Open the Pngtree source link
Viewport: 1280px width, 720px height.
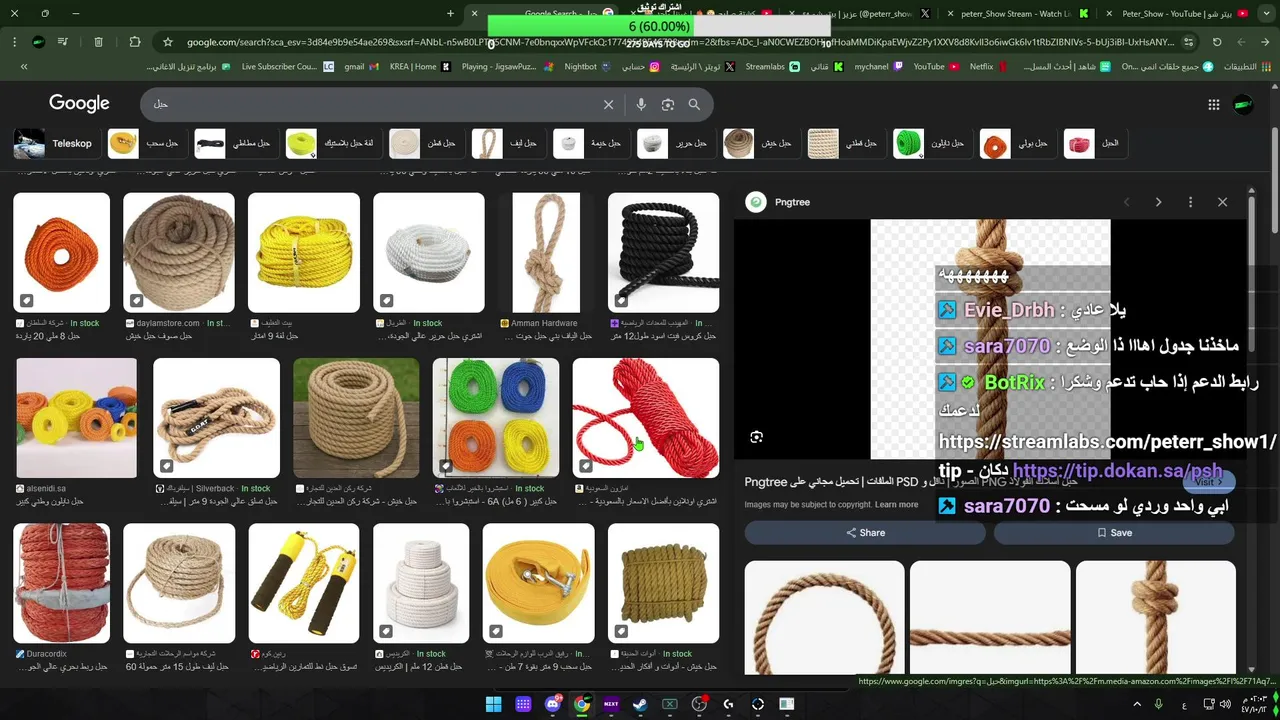pyautogui.click(x=779, y=202)
